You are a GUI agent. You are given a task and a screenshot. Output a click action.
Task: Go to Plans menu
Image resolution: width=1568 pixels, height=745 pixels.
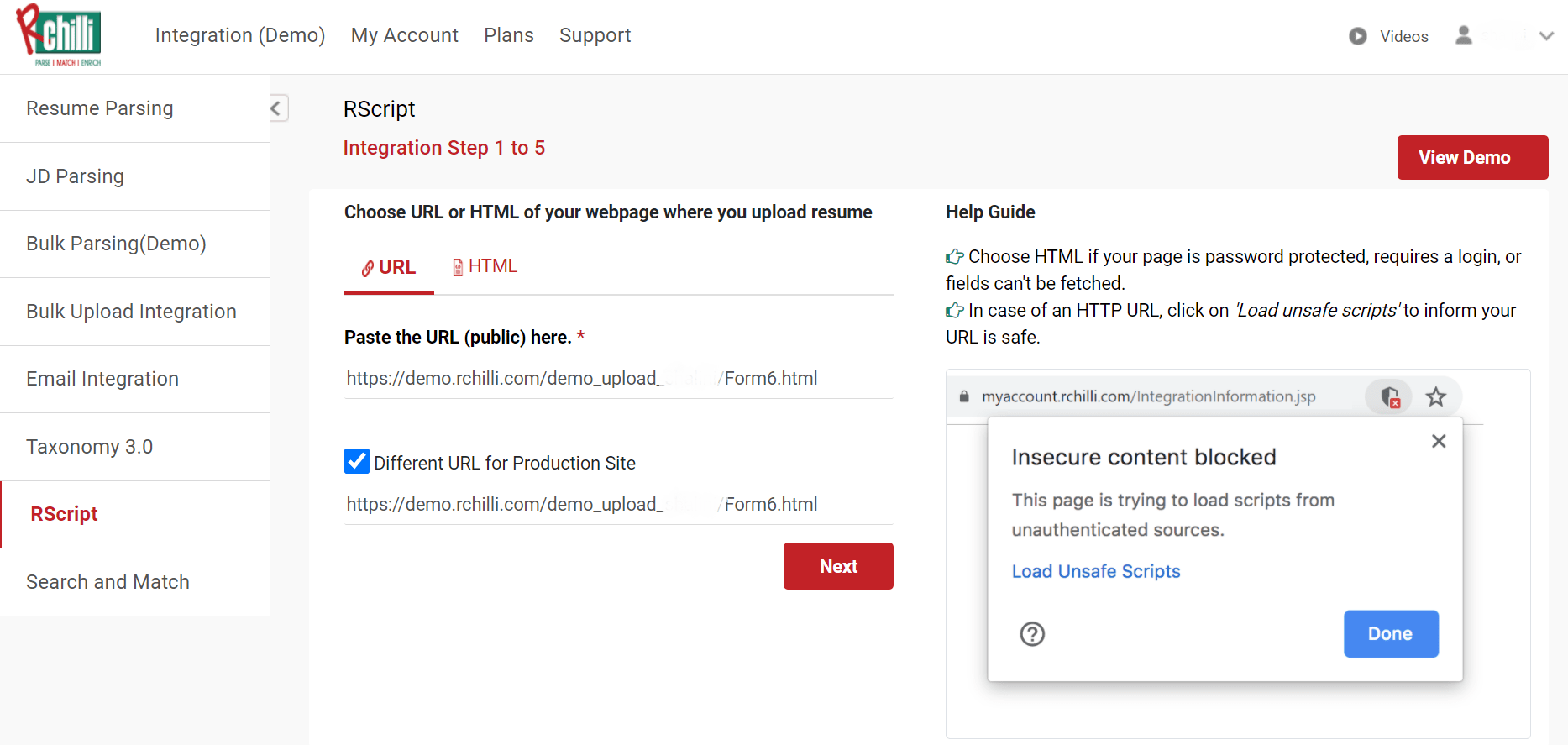tap(509, 35)
